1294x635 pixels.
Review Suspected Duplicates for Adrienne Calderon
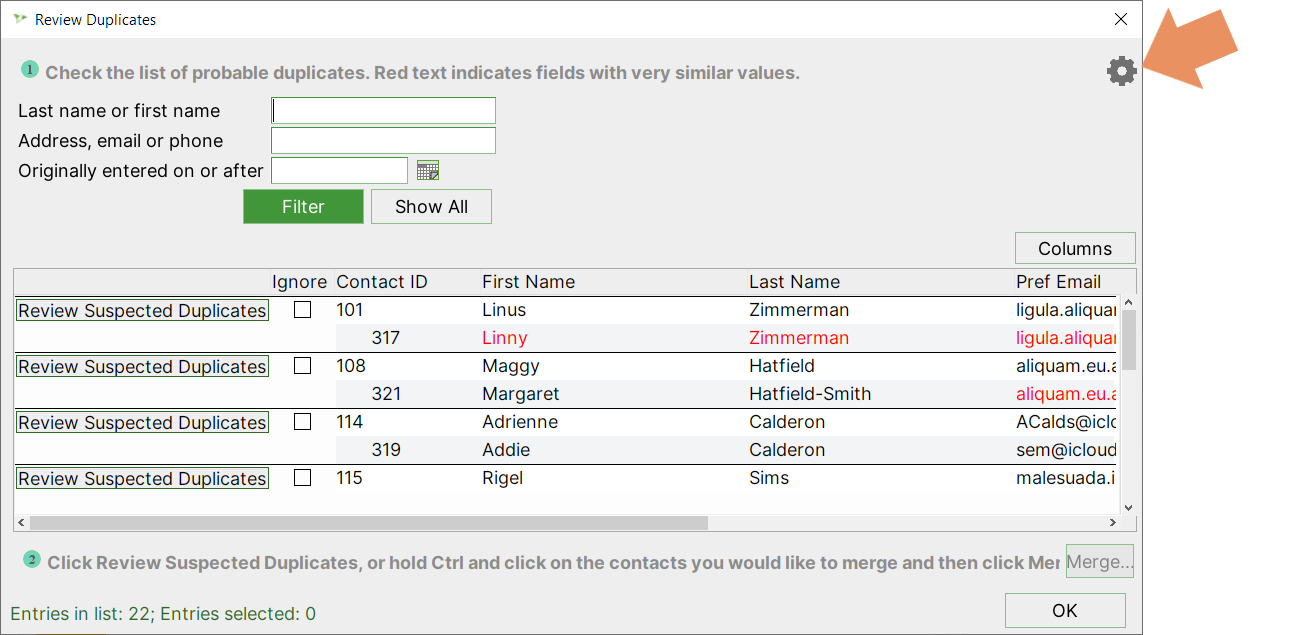142,423
